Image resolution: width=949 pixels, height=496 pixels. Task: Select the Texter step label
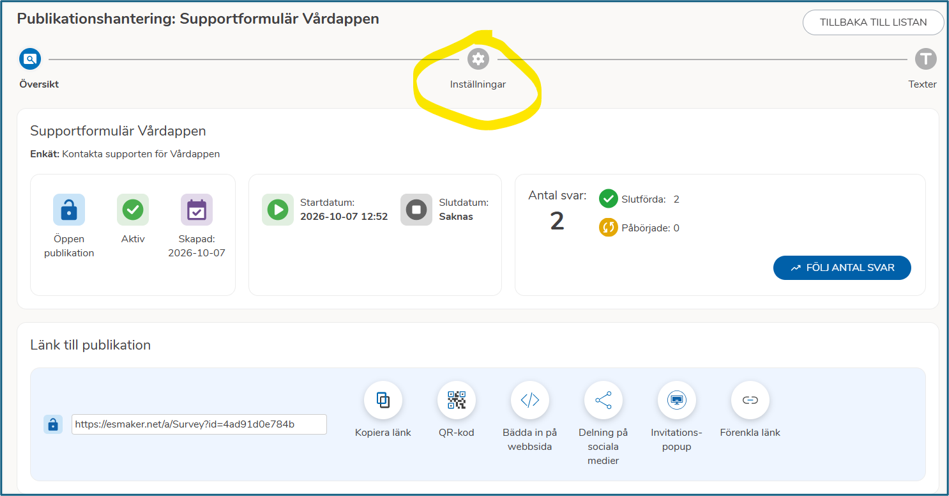pos(922,84)
